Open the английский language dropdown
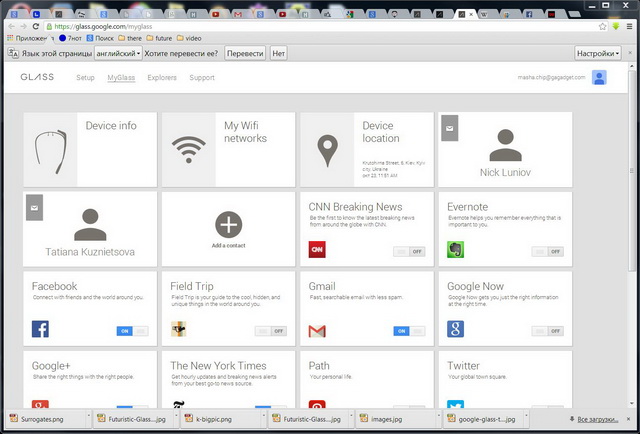This screenshot has width=640, height=434. click(x=118, y=53)
